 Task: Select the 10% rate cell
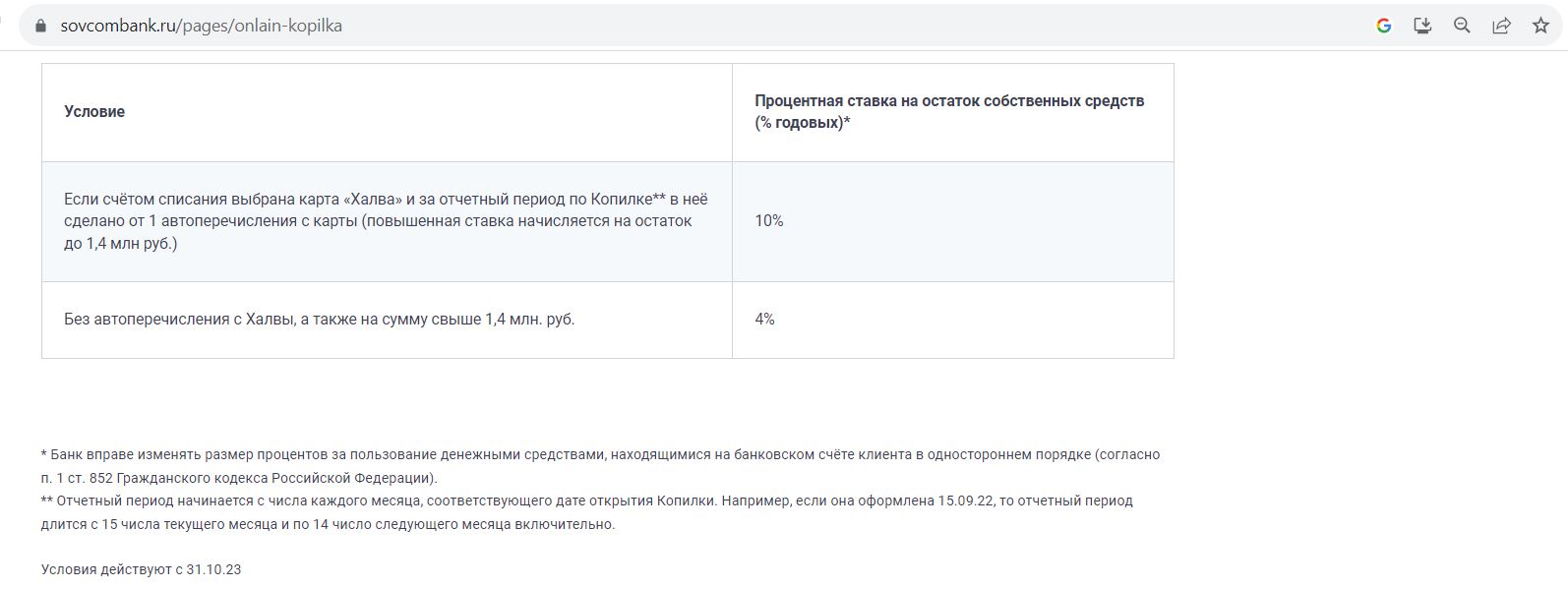(x=769, y=221)
